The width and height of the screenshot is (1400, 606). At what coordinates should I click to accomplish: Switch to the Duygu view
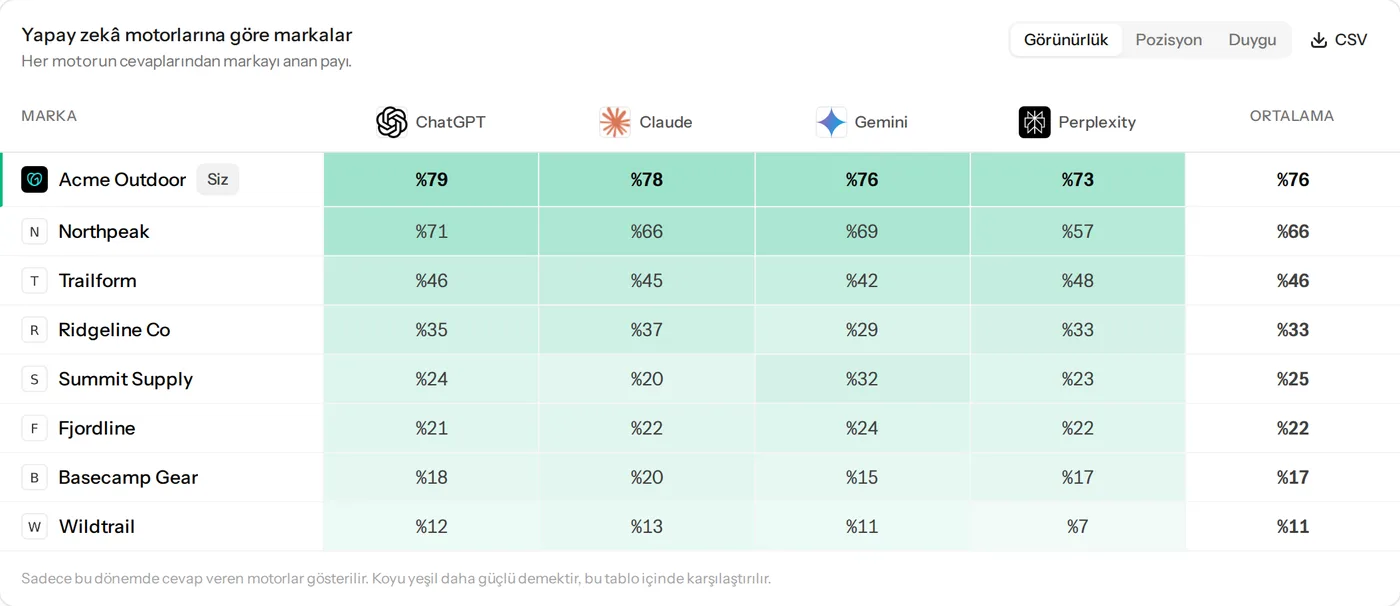pos(1252,40)
